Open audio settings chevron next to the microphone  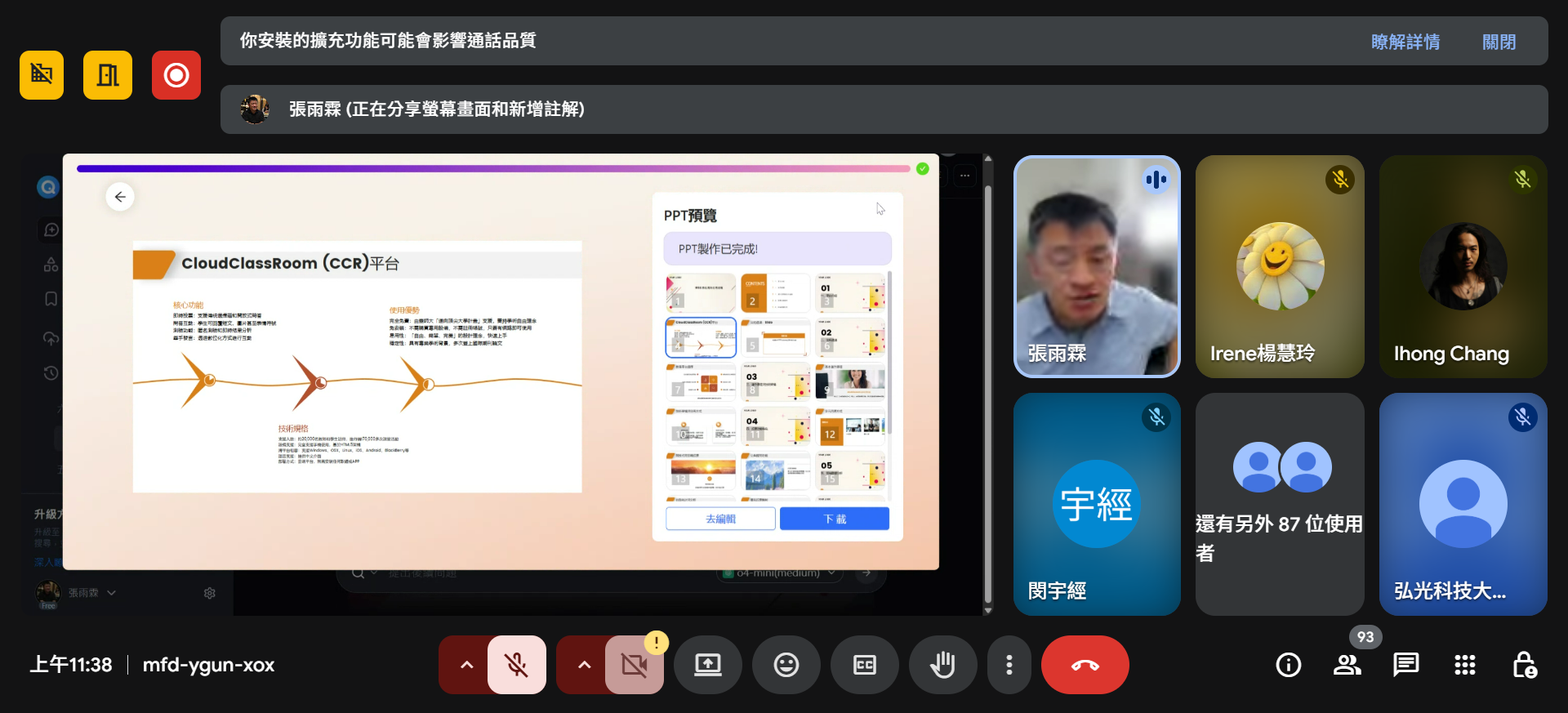(466, 665)
